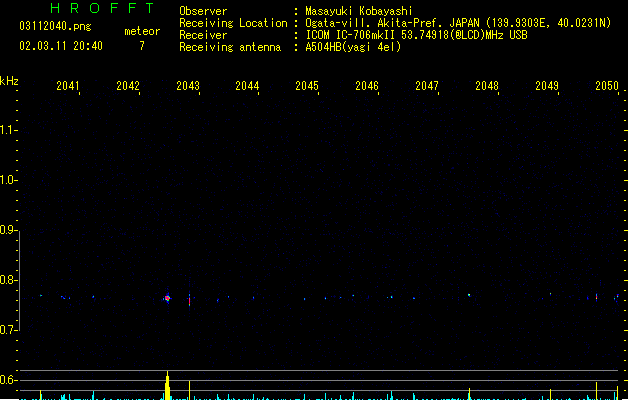Click the Ogata-vill. Akita-Pref. JAPAN location text
This screenshot has height=400, width=629.
(x=458, y=23)
